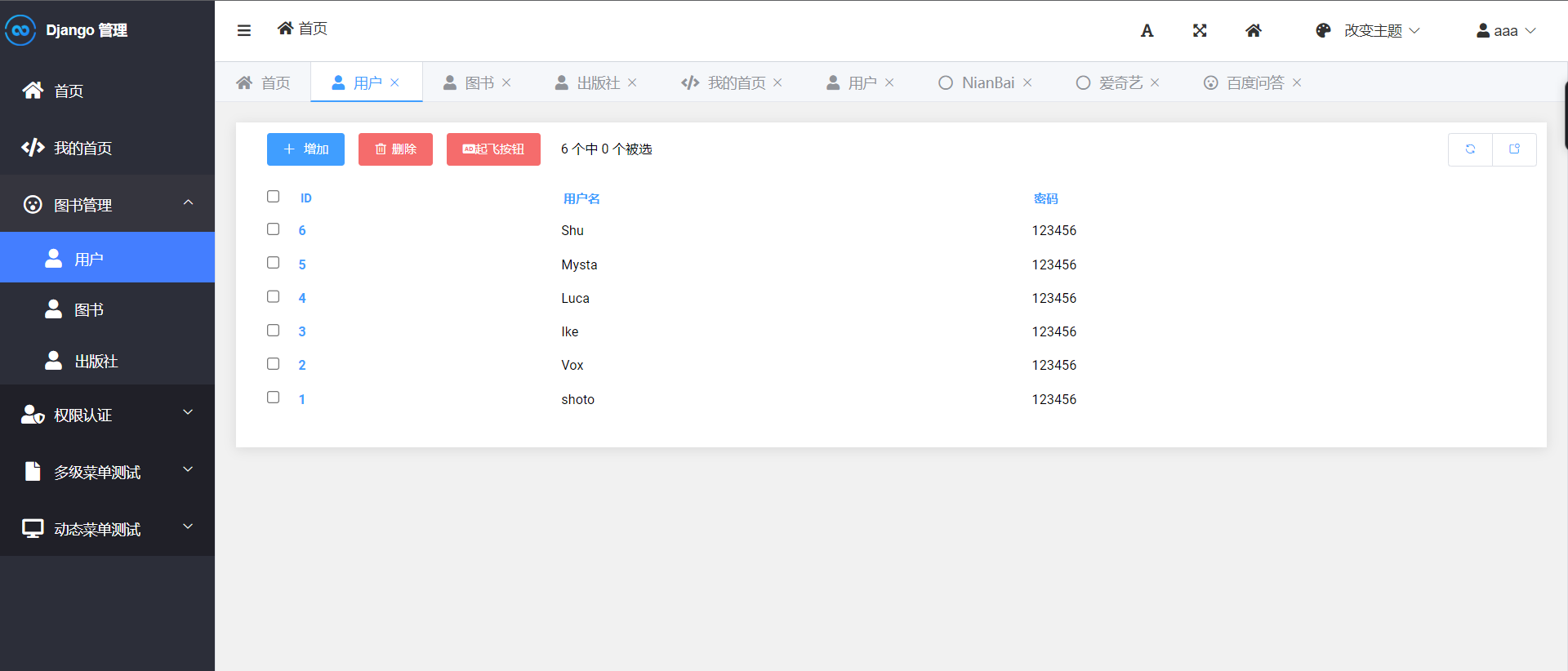
Task: Click the '6 个中 0 个被选' selection count text
Action: point(606,149)
